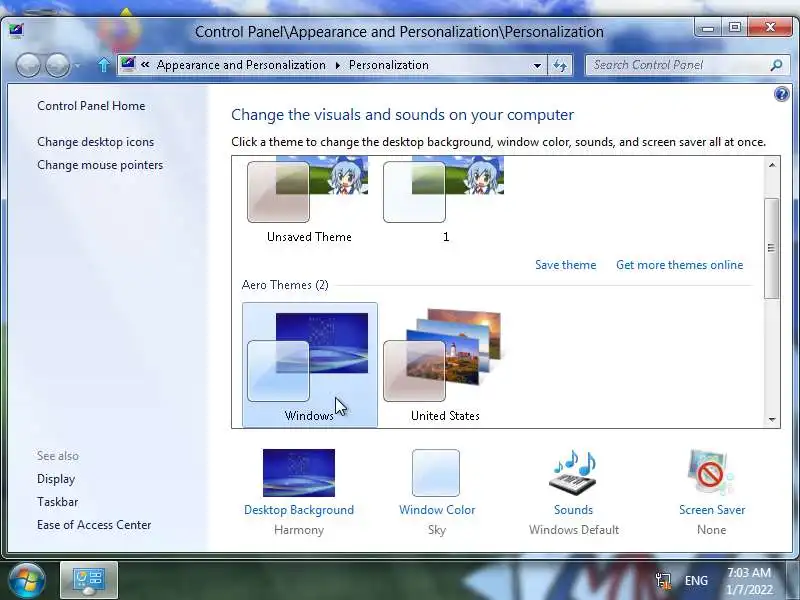Click the theme list scrollbar thumb

point(772,248)
